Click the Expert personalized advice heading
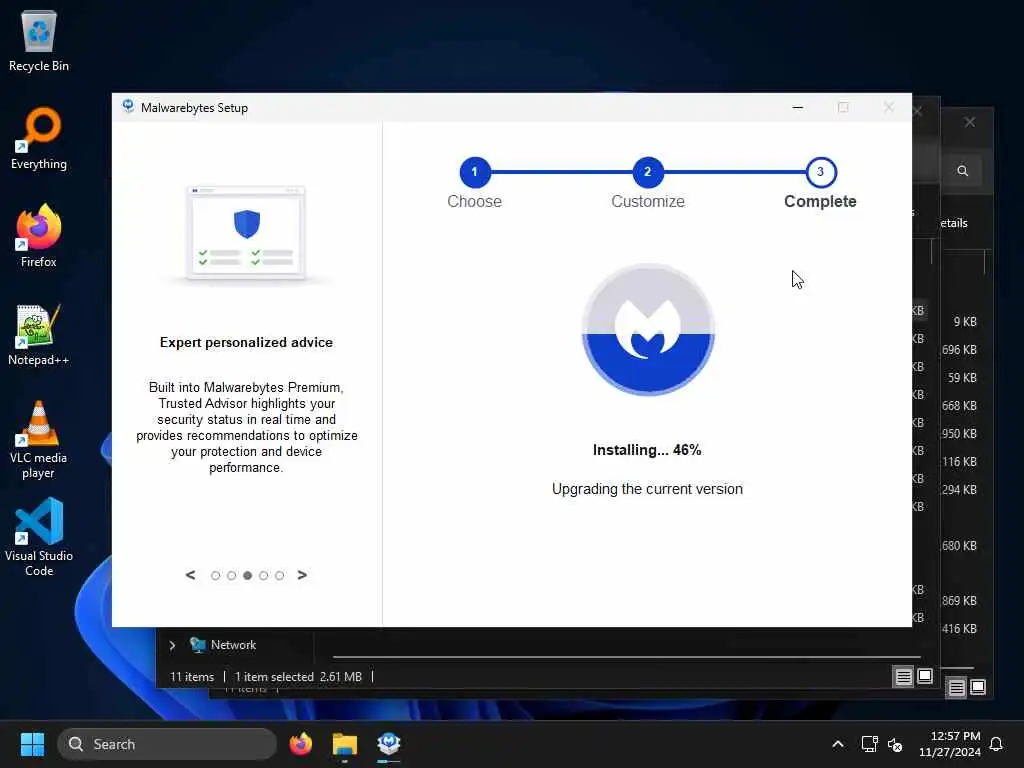This screenshot has height=768, width=1024. tap(246, 342)
